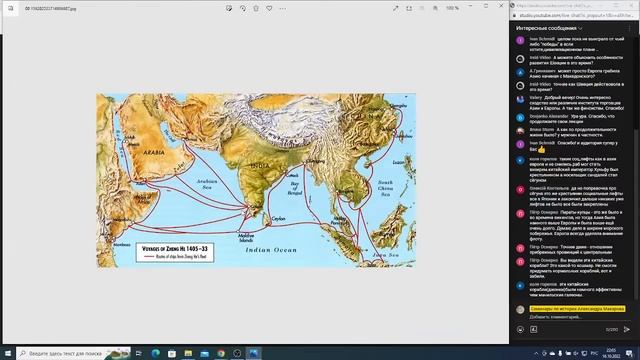
Task: Switch to Google Chrome on taskbar
Action: (x=221, y=353)
